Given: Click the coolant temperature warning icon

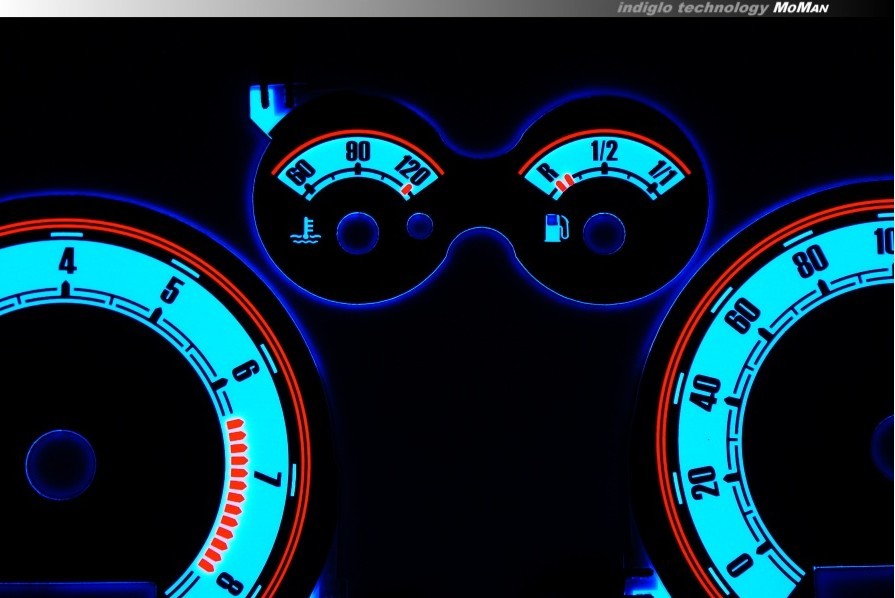Looking at the screenshot, I should coord(305,229).
